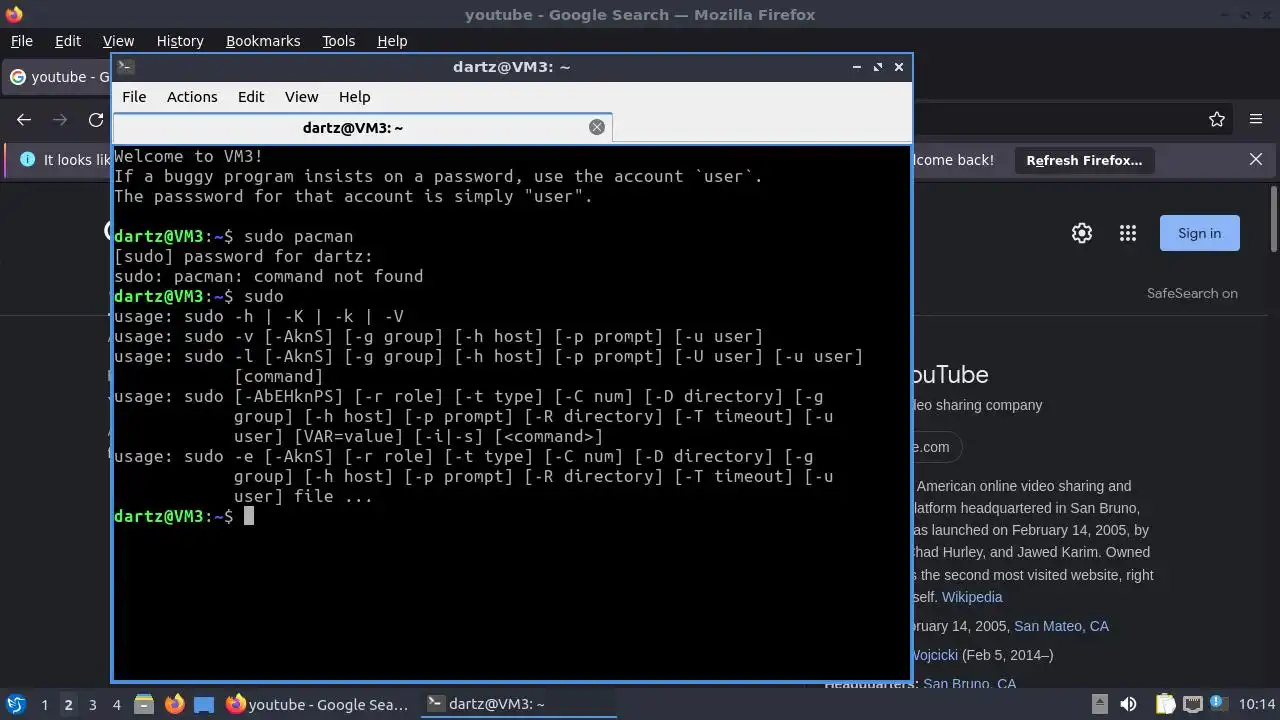Click the info icon on notification bar
This screenshot has height=720, width=1280.
click(27, 160)
